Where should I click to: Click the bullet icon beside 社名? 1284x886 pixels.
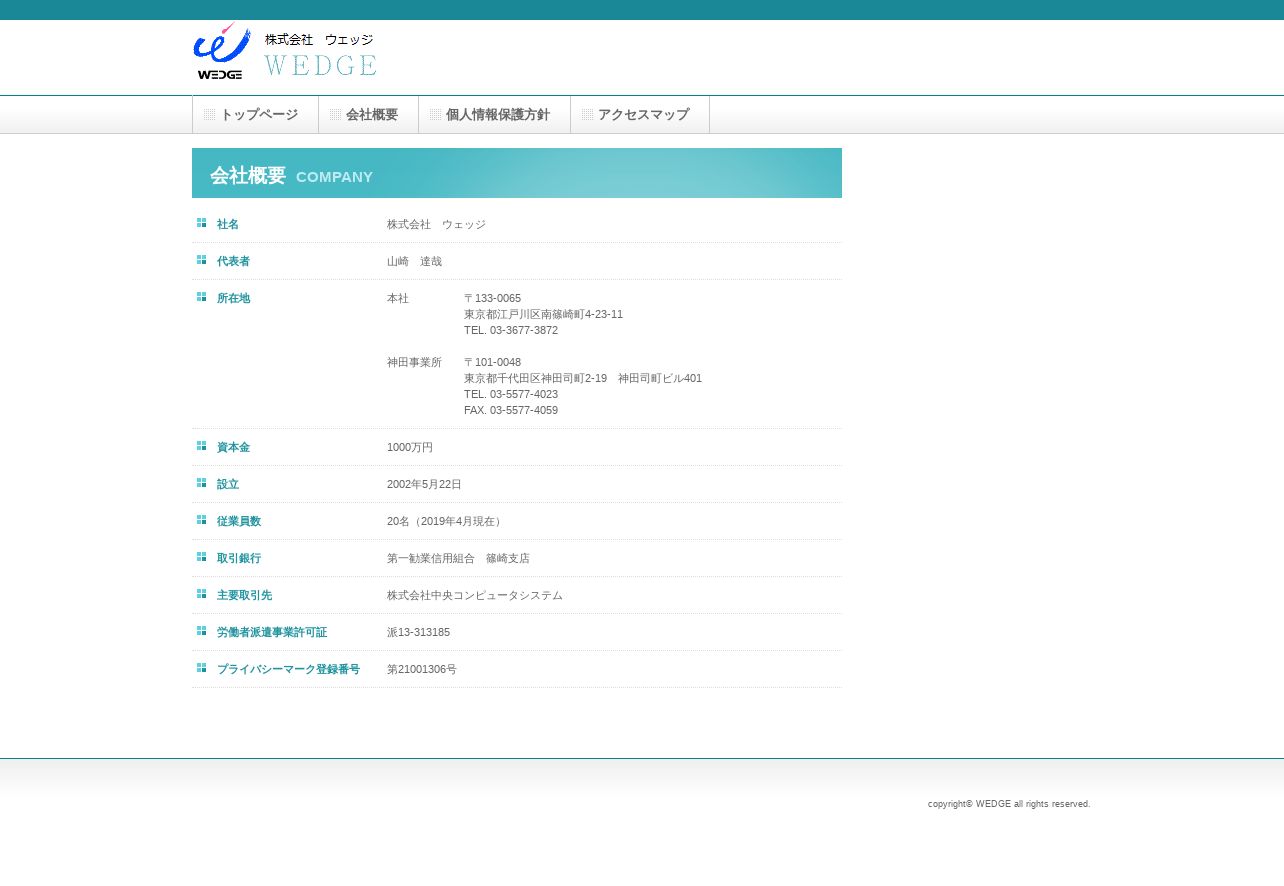pyautogui.click(x=201, y=223)
